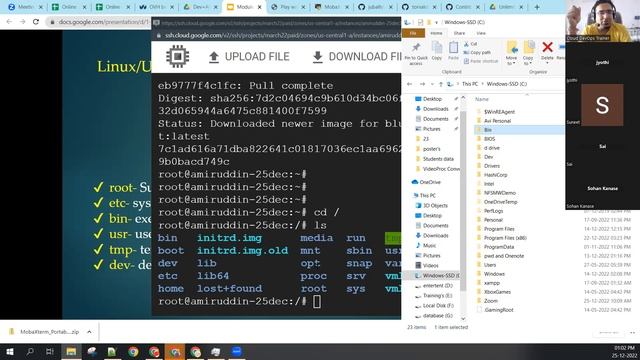Click the File Explorer taskbar icon
Image resolution: width=640 pixels, height=360 pixels.
coord(71,352)
